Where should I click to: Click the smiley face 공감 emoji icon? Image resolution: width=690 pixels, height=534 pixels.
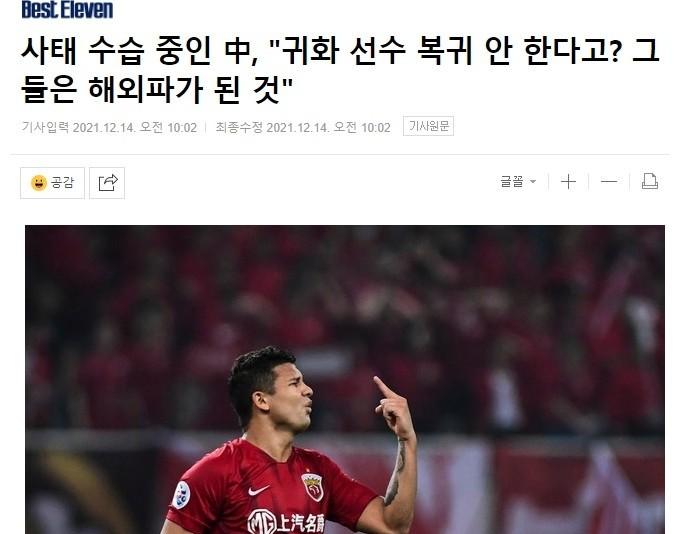tap(39, 182)
